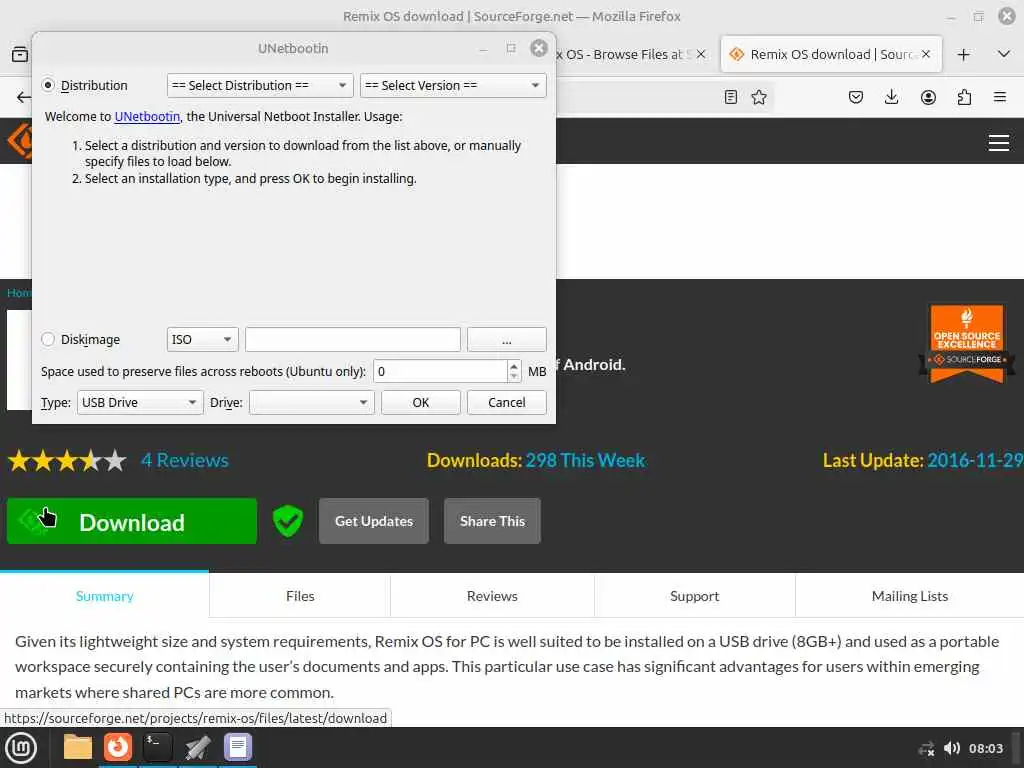Screen dimensions: 1024x768
Task: Click the Firefox back arrow
Action: (24, 97)
